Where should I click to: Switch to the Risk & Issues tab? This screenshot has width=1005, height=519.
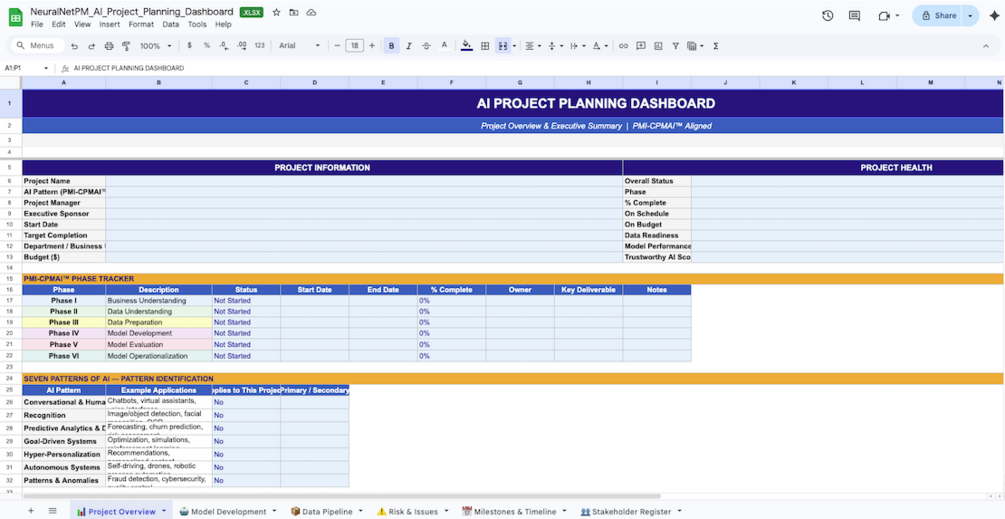[x=413, y=511]
